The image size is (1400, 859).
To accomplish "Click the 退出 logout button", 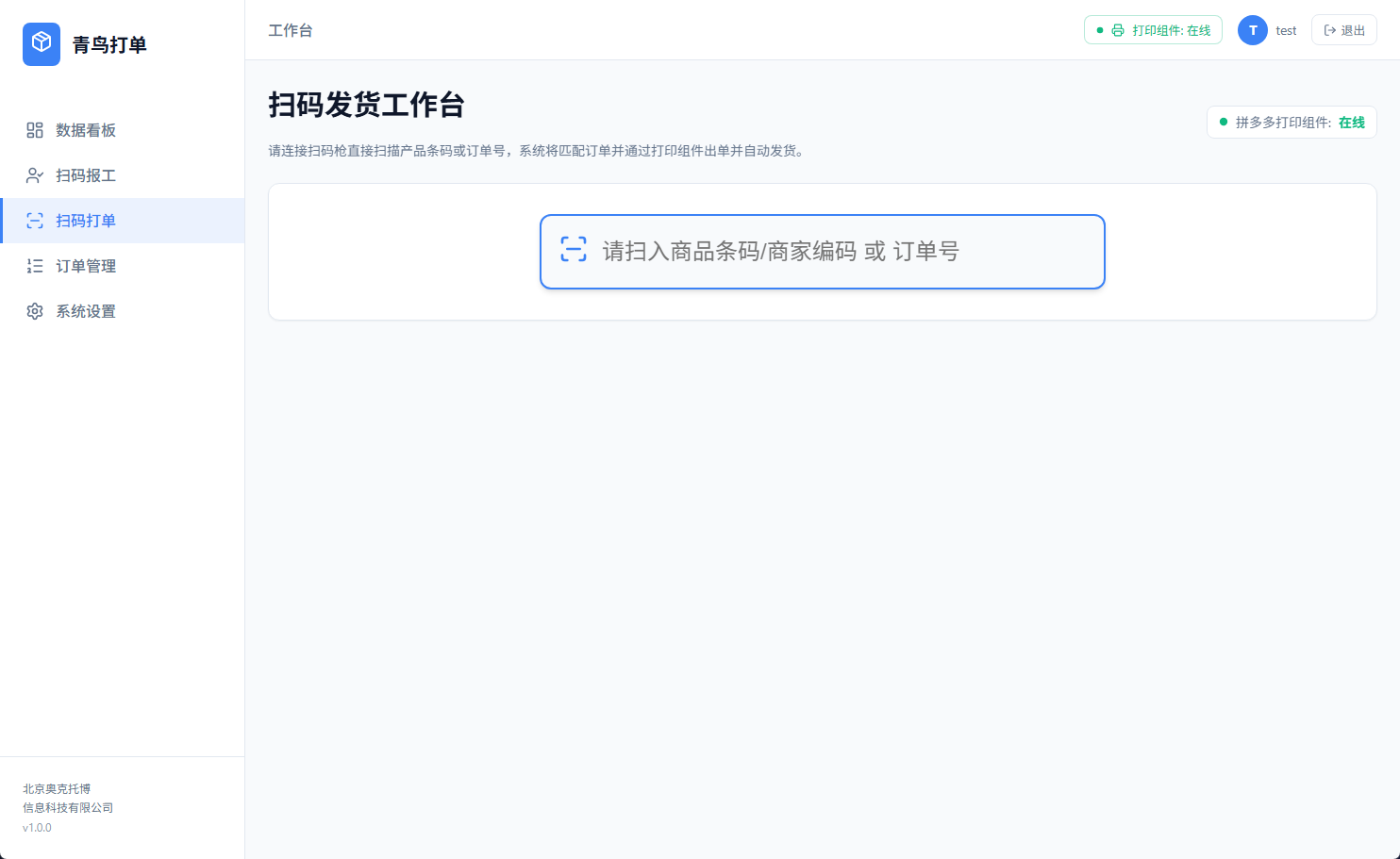I will click(1344, 30).
